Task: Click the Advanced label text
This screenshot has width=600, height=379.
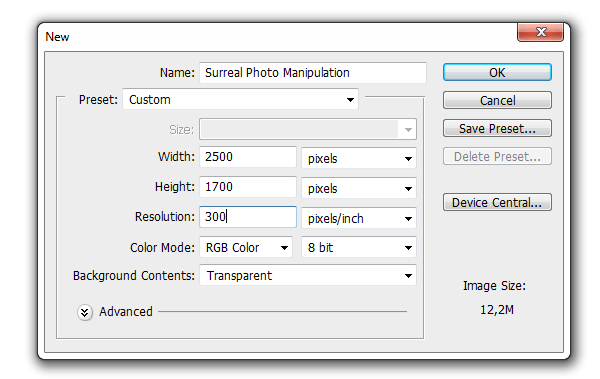Action: click(126, 312)
